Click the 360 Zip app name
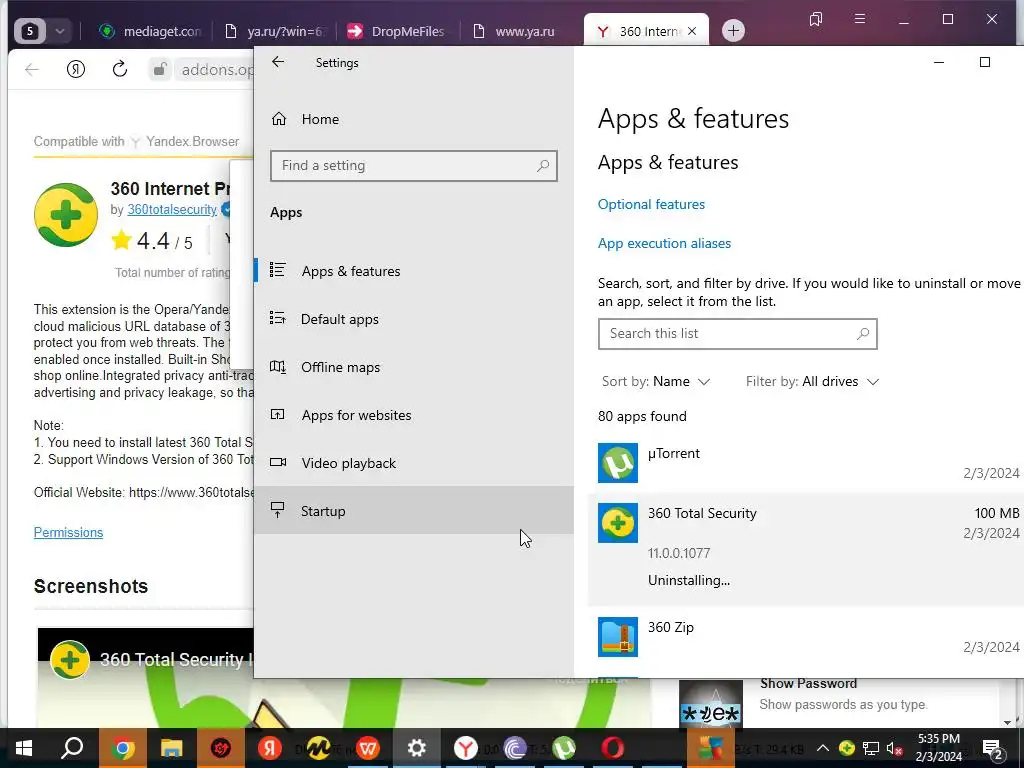The width and height of the screenshot is (1024, 768). (671, 627)
